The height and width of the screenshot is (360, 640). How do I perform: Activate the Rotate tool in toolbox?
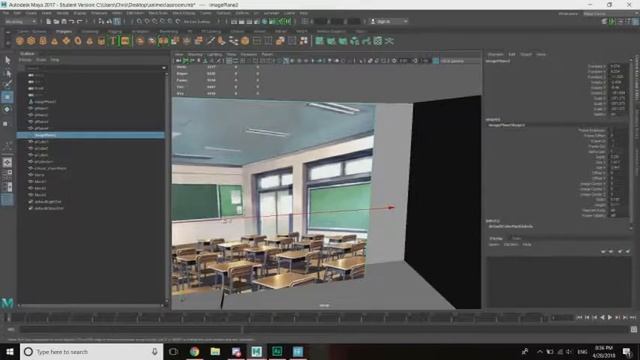coord(7,109)
